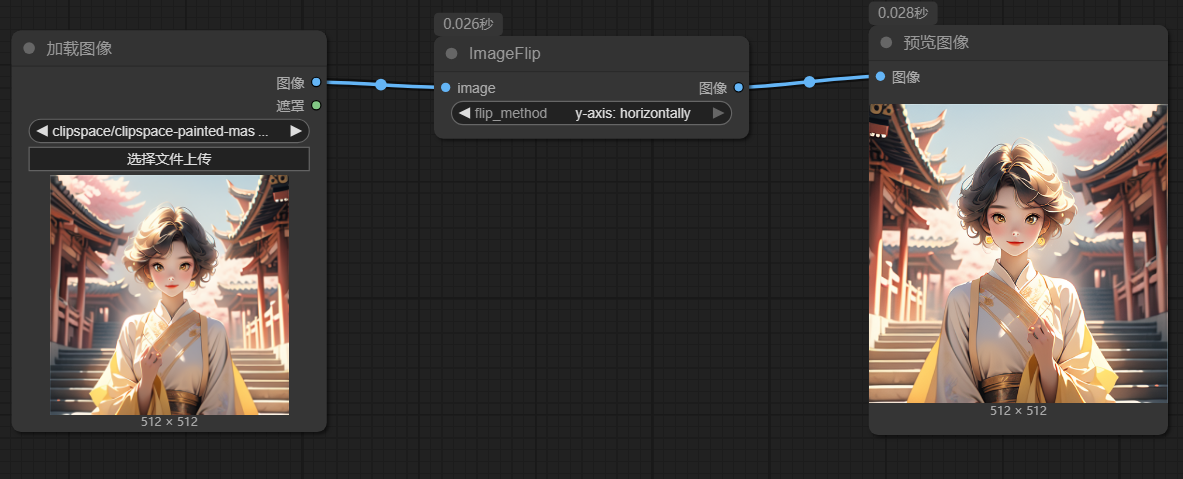
Task: Click link midpoint between 加载图像 and ImageFlip
Action: (381, 85)
